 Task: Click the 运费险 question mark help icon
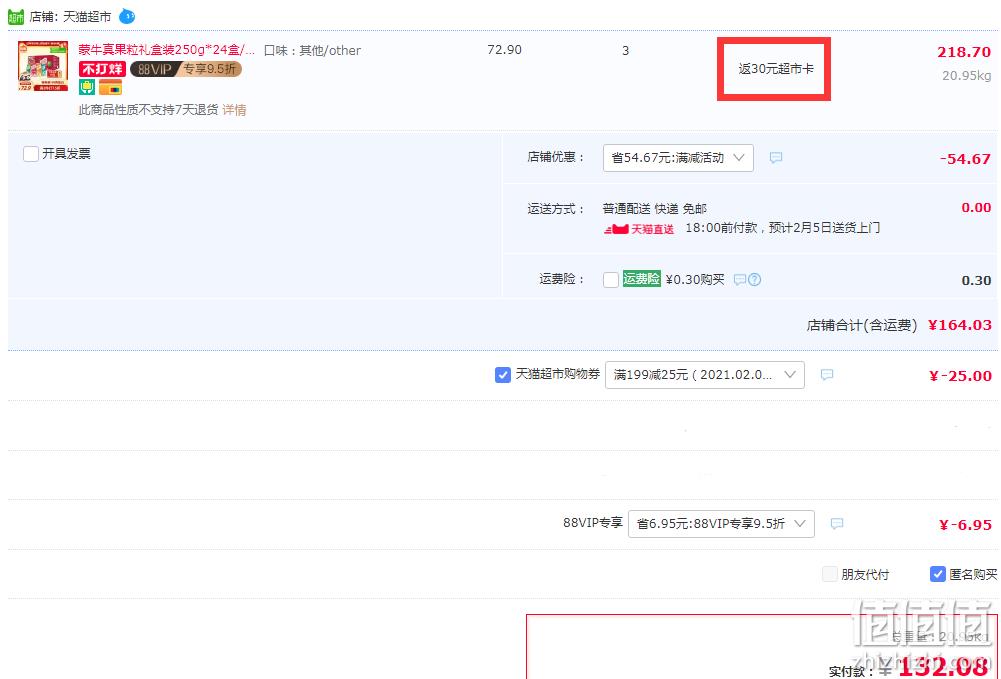(x=755, y=280)
